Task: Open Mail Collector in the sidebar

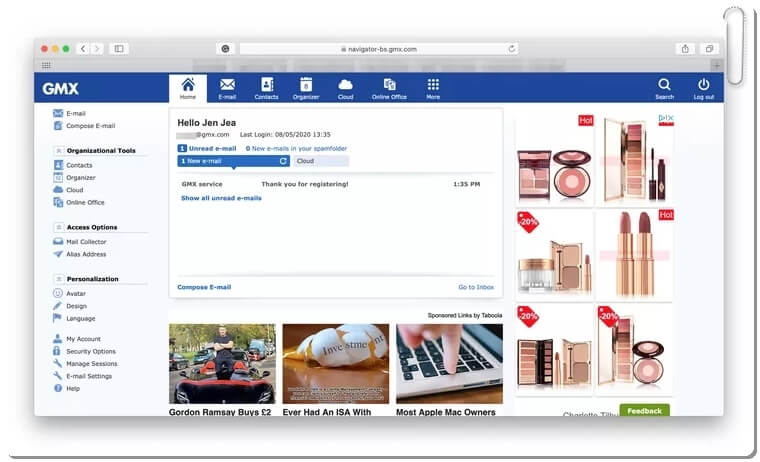Action: point(80,241)
